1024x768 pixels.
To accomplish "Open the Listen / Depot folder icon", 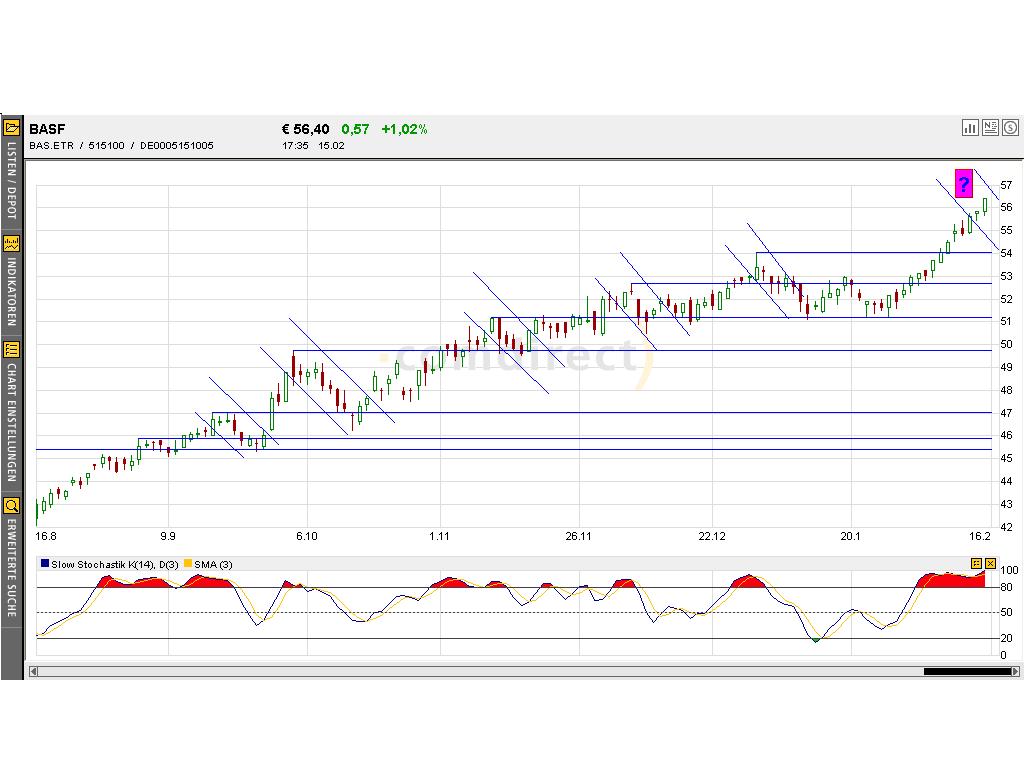I will (12, 128).
